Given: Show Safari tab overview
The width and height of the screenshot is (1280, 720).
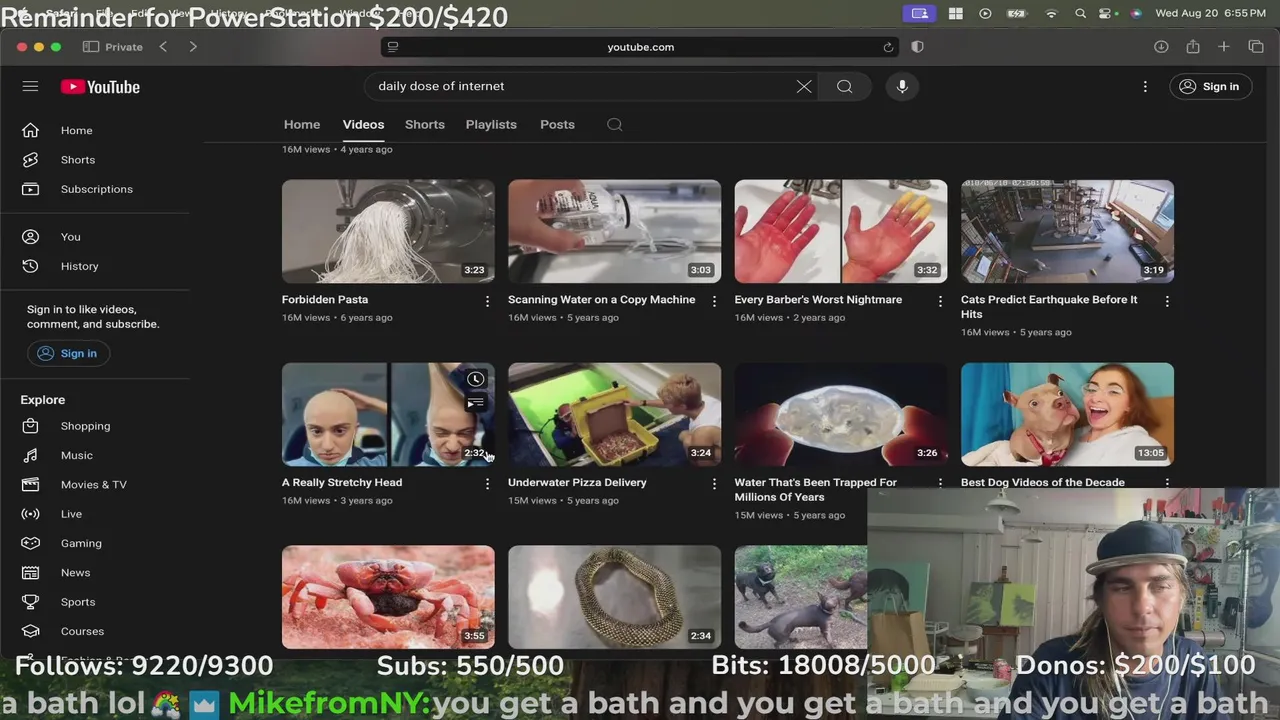Looking at the screenshot, I should click(x=1256, y=47).
